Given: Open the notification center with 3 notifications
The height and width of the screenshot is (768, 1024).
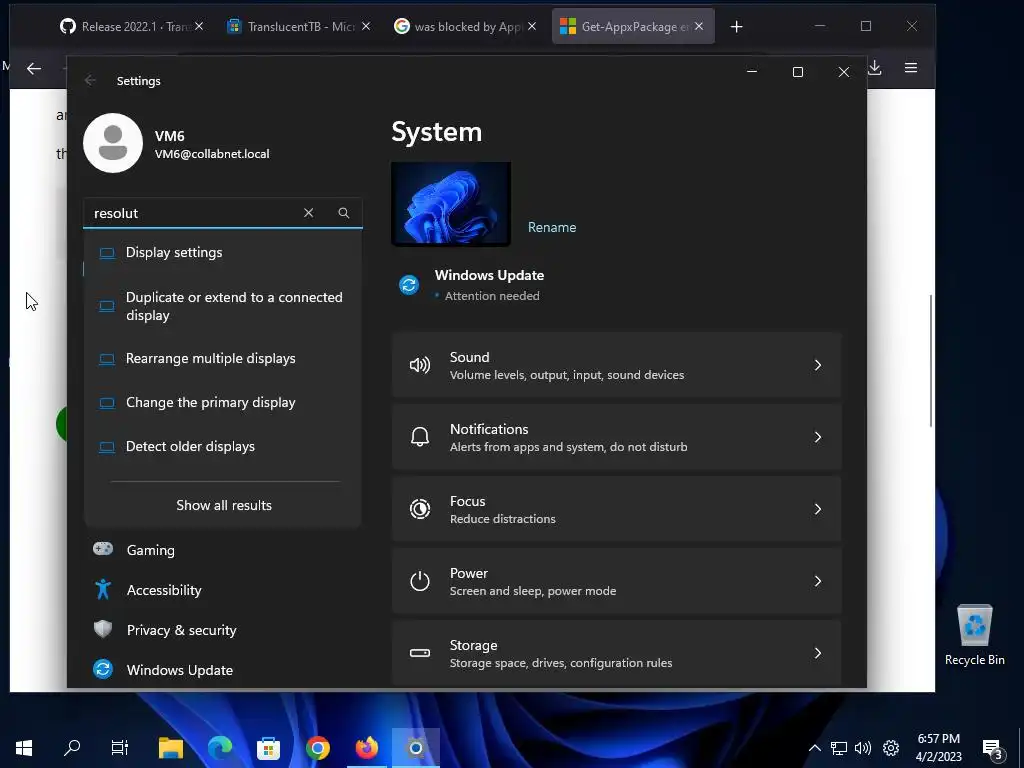Looking at the screenshot, I should point(993,749).
